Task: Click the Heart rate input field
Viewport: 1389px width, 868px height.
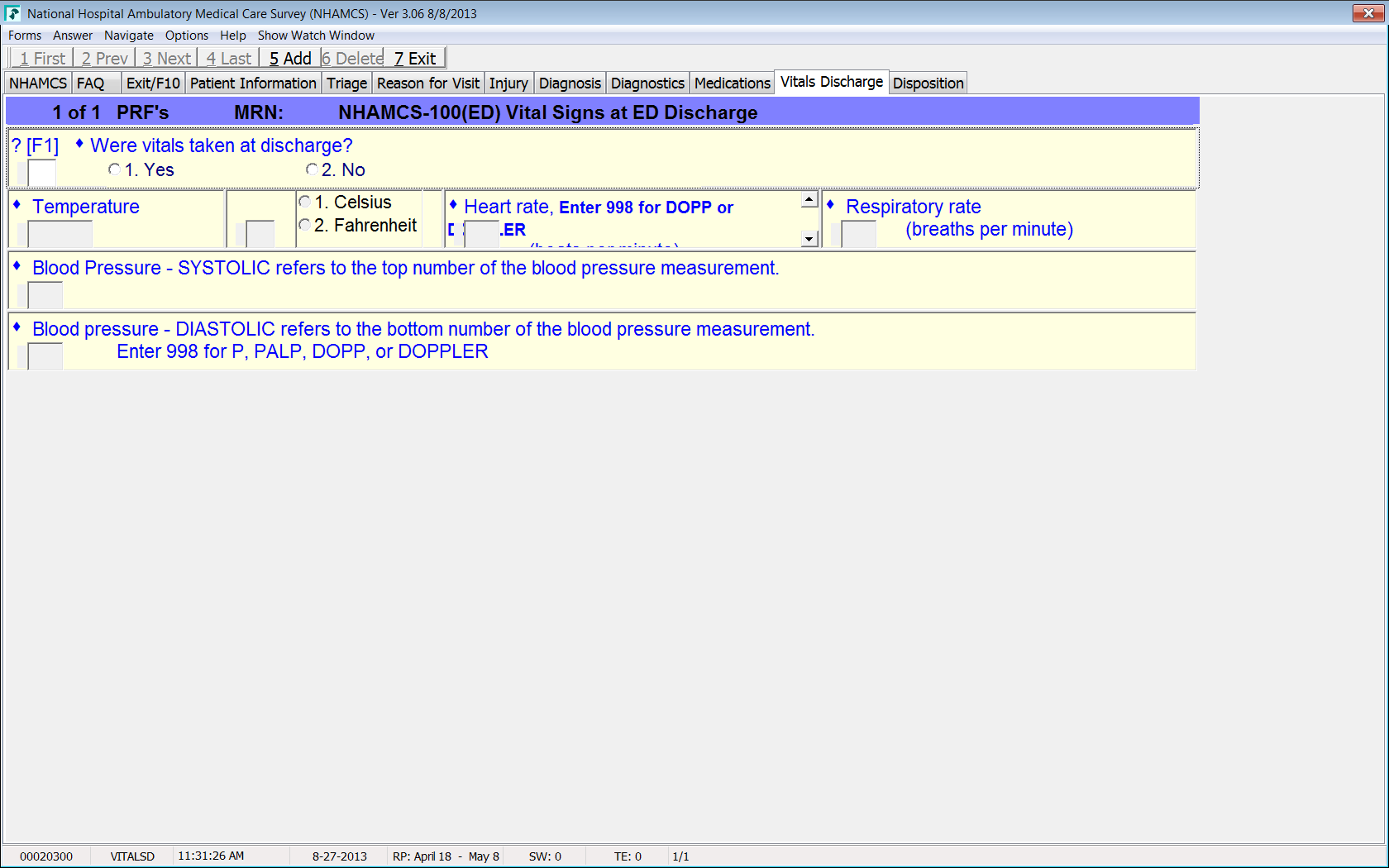Action: 482,234
